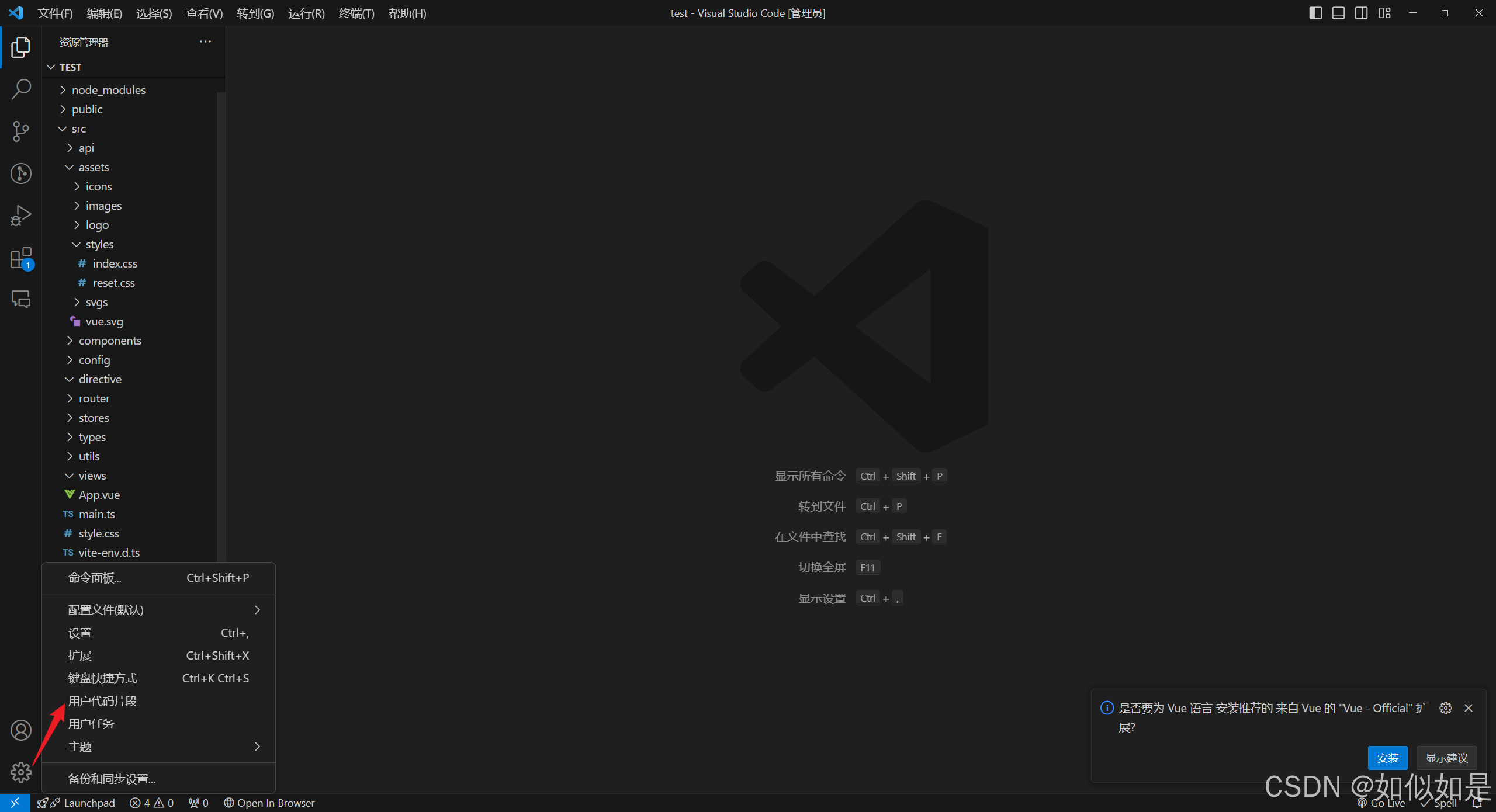Open the 终端(T) menu

356,13
